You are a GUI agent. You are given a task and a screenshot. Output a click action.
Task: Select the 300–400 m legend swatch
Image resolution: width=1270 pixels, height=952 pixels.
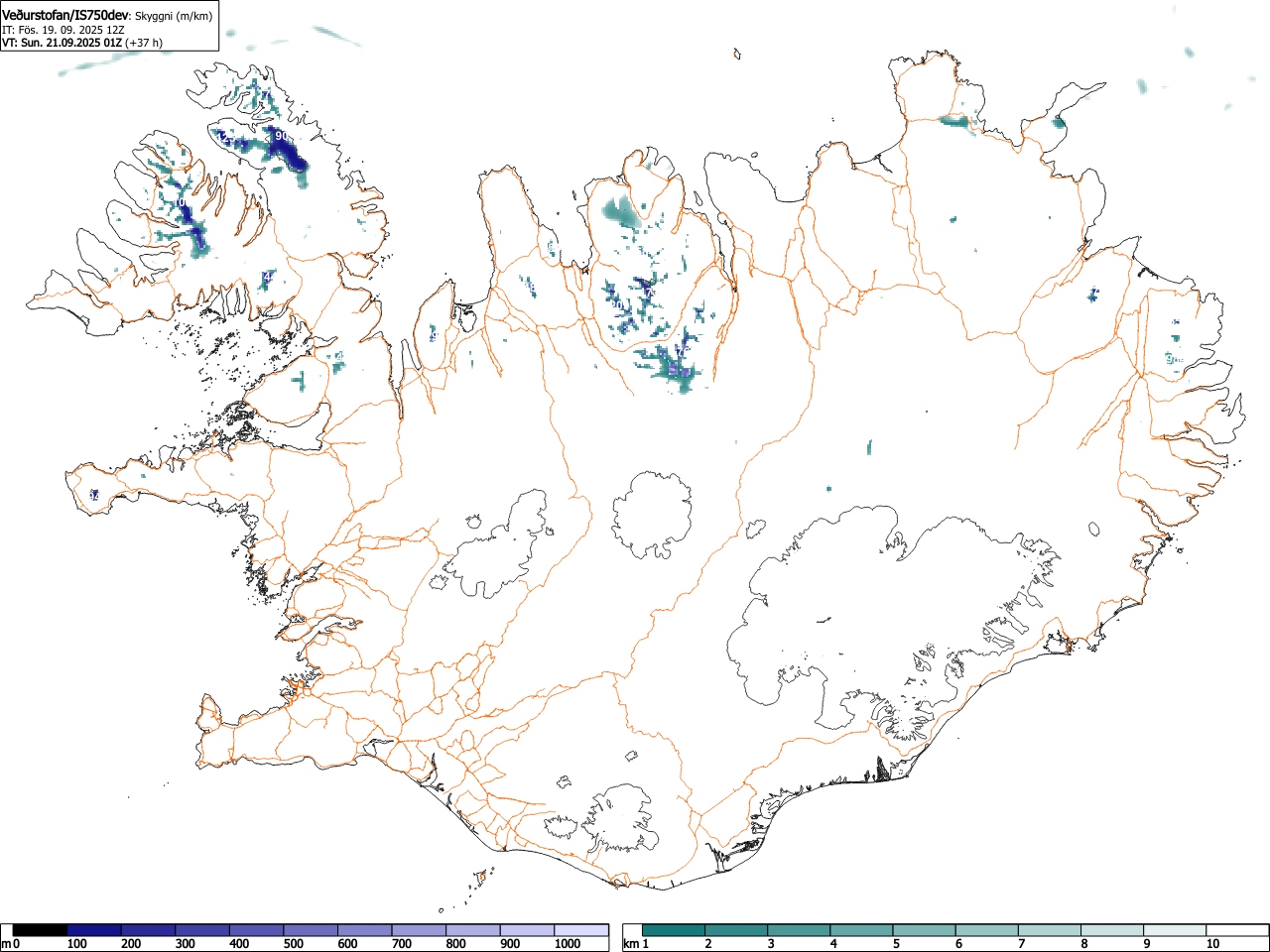(201, 930)
